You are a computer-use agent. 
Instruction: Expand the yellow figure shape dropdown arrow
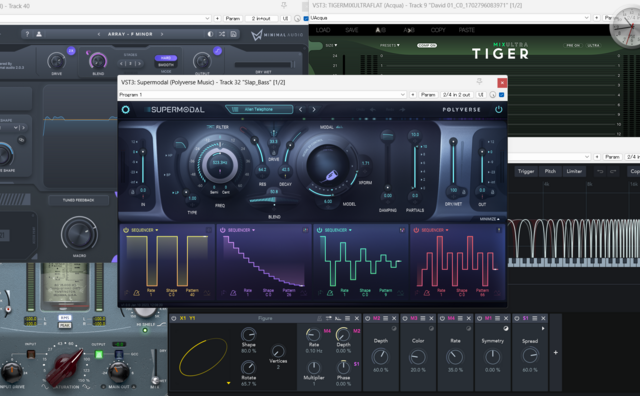pos(229,383)
